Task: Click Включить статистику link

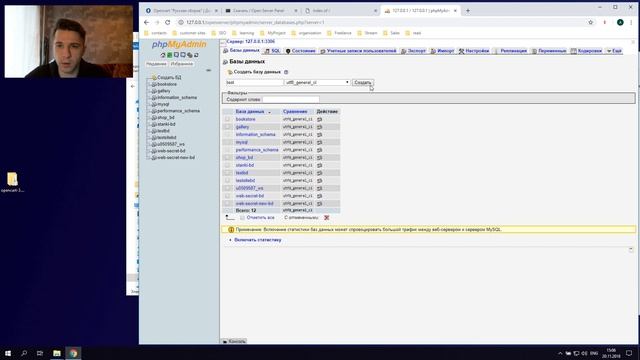Action: point(258,240)
